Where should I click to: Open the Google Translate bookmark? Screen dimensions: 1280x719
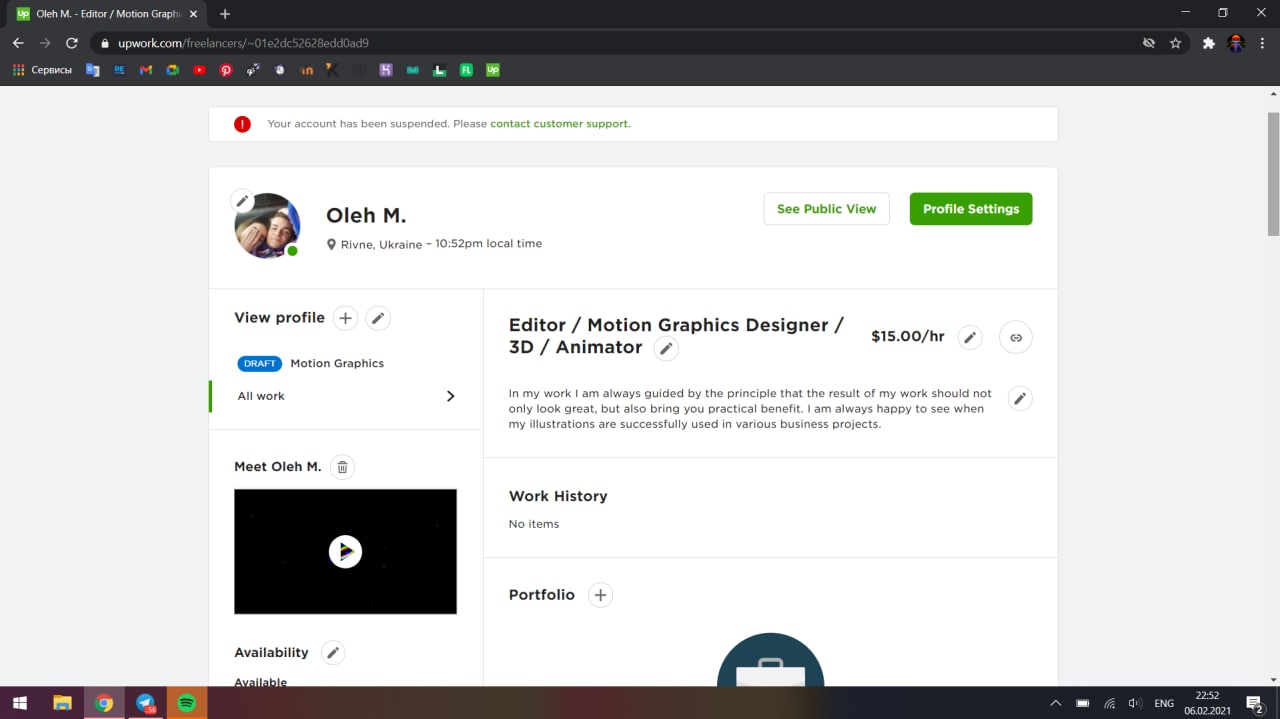click(x=93, y=70)
